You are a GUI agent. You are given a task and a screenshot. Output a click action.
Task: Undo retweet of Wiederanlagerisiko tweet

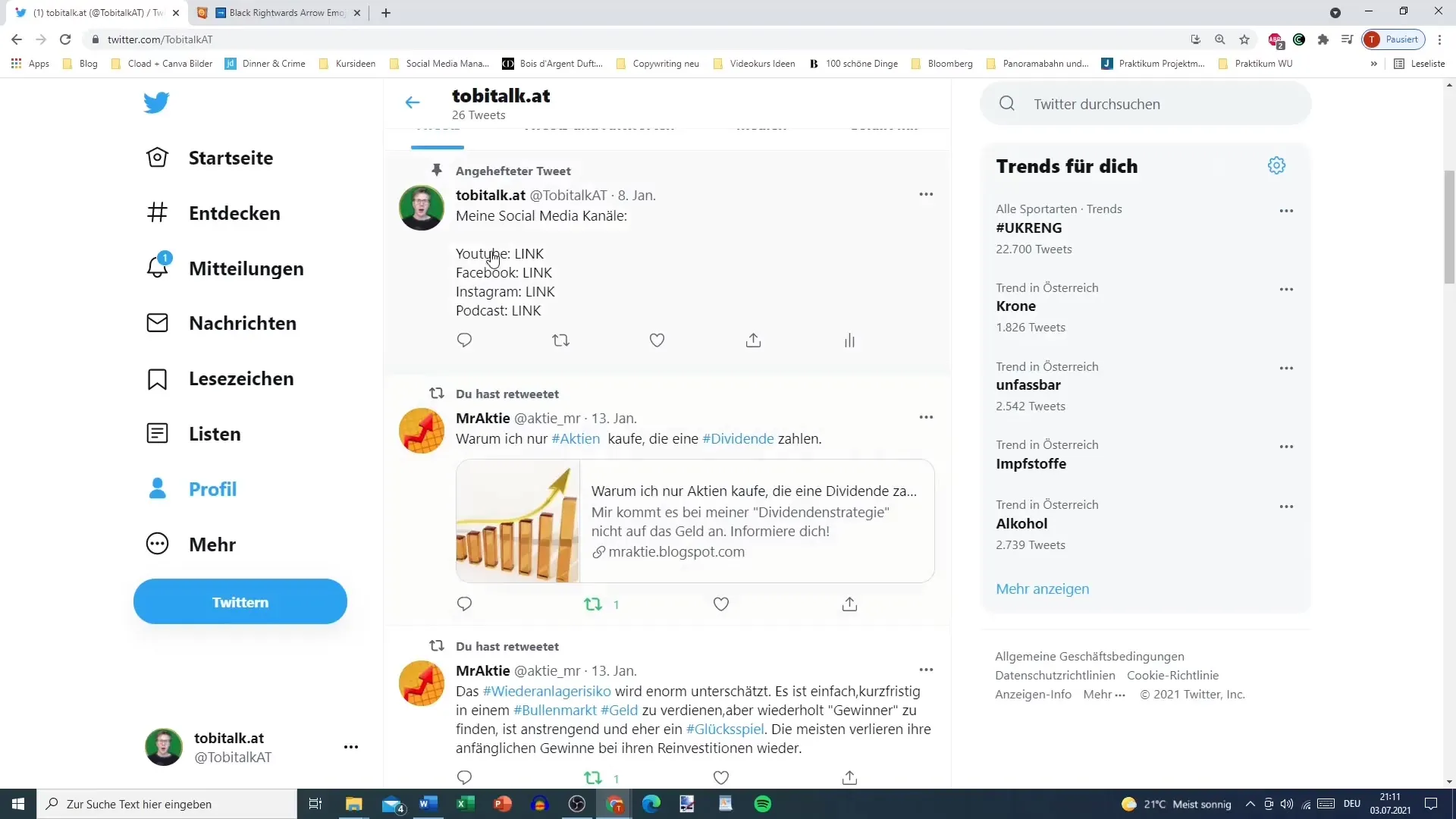[x=593, y=778]
